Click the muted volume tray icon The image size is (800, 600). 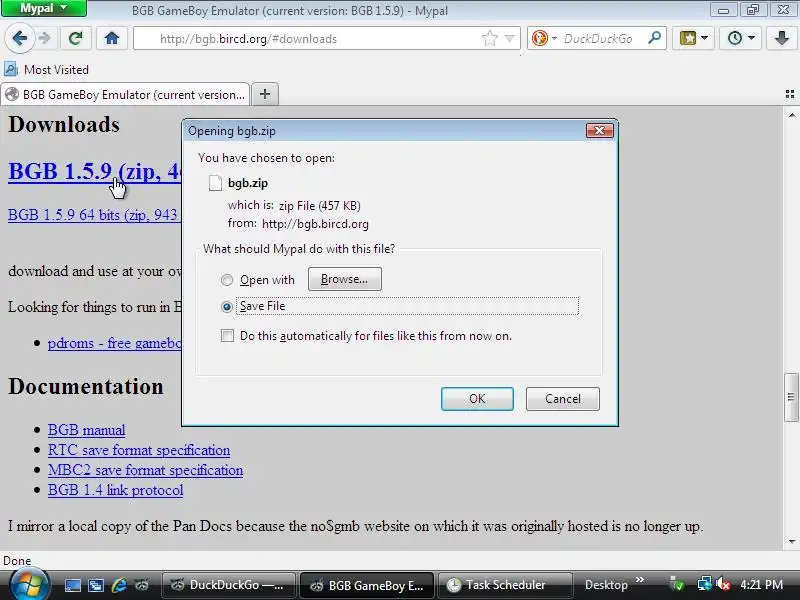(x=723, y=584)
